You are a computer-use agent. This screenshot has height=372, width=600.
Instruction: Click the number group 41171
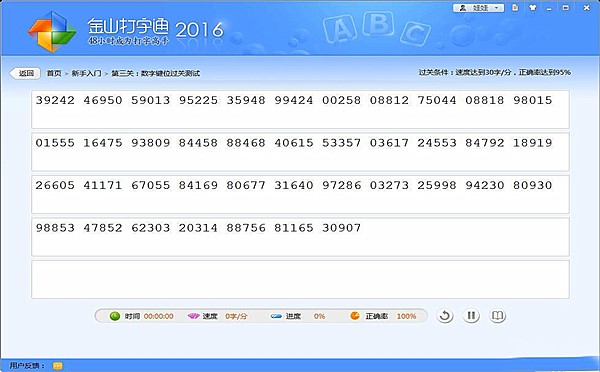click(103, 185)
